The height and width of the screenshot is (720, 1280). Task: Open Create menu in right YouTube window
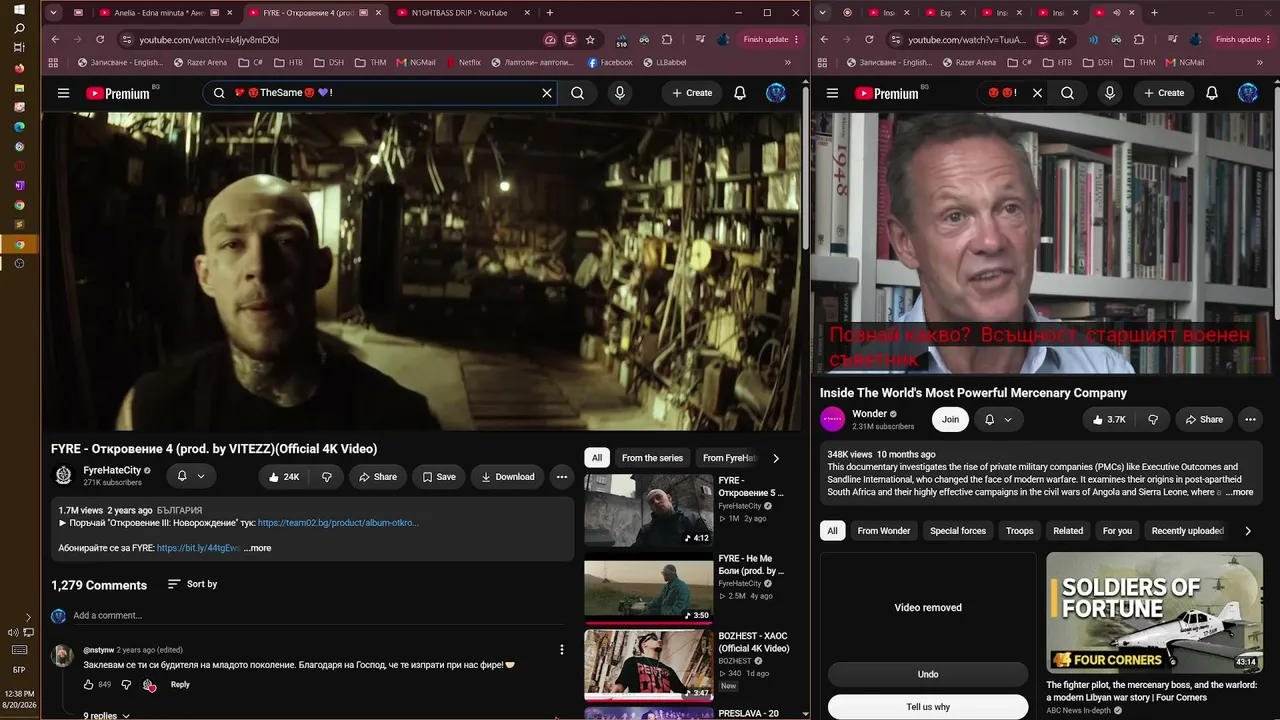(x=1164, y=93)
